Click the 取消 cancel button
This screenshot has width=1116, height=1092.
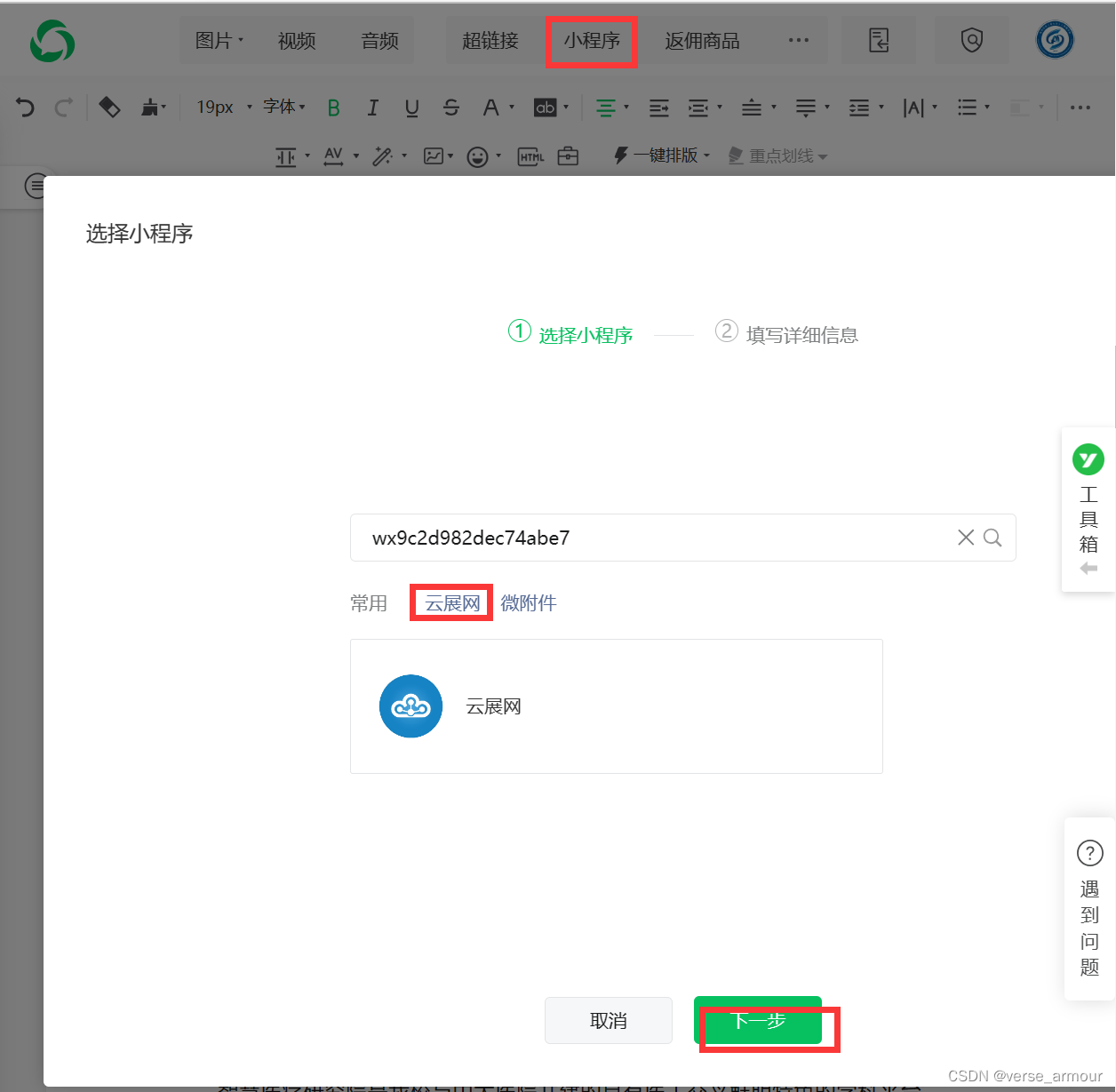609,1020
